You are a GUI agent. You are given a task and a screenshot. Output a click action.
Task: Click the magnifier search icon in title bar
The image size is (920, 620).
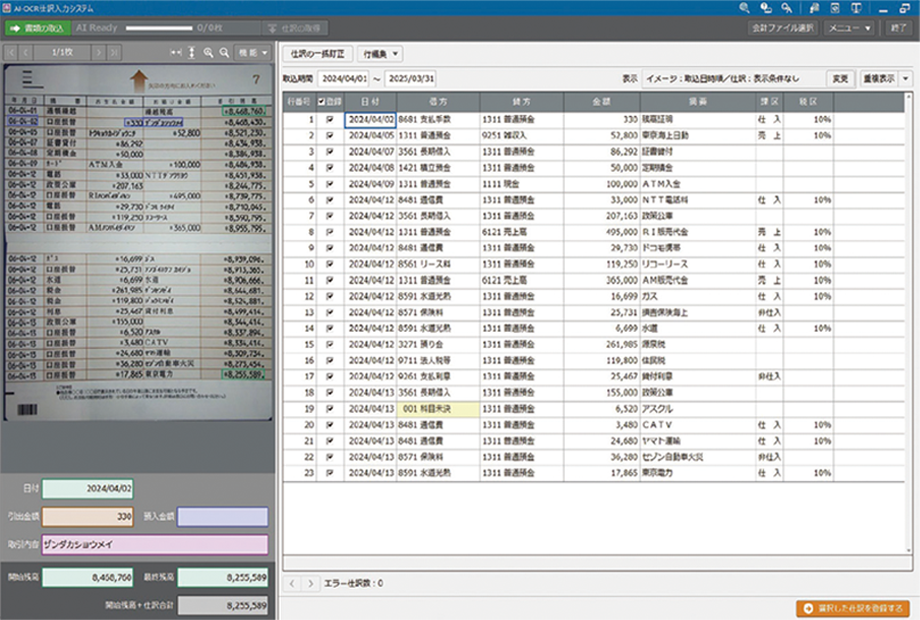(745, 8)
